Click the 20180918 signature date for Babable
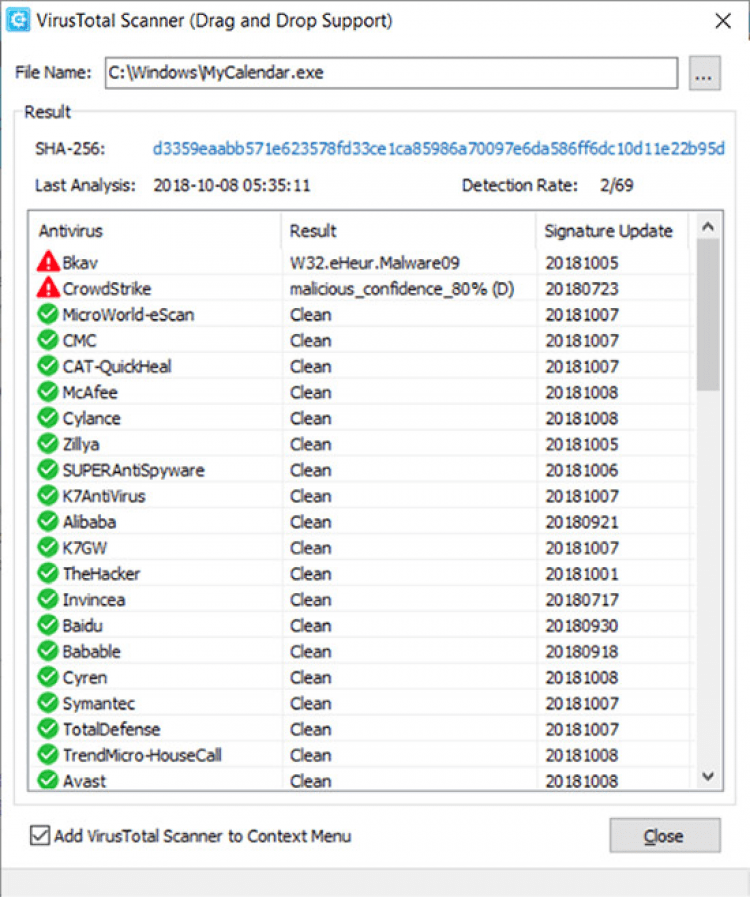 (x=582, y=652)
